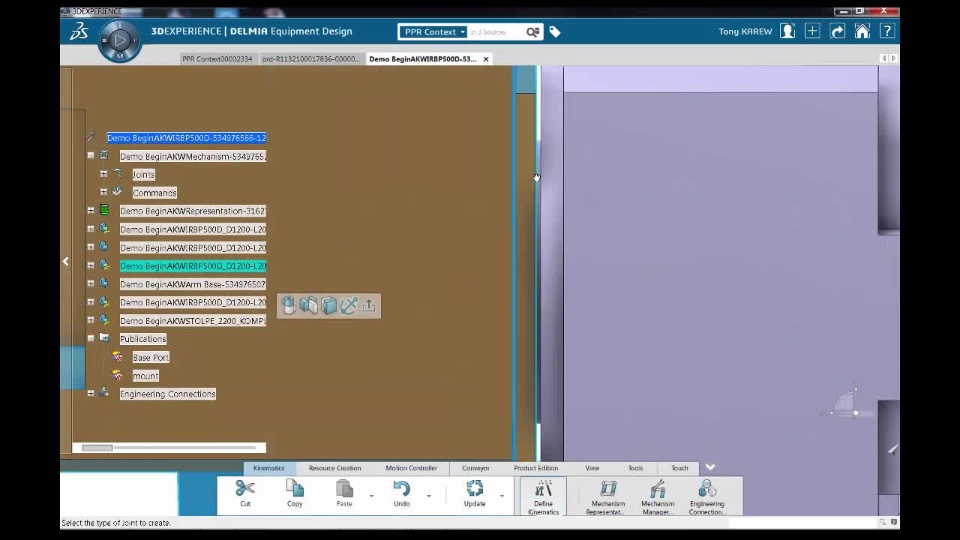The width and height of the screenshot is (960, 540).
Task: Click the Cut scissors icon
Action: 245,489
